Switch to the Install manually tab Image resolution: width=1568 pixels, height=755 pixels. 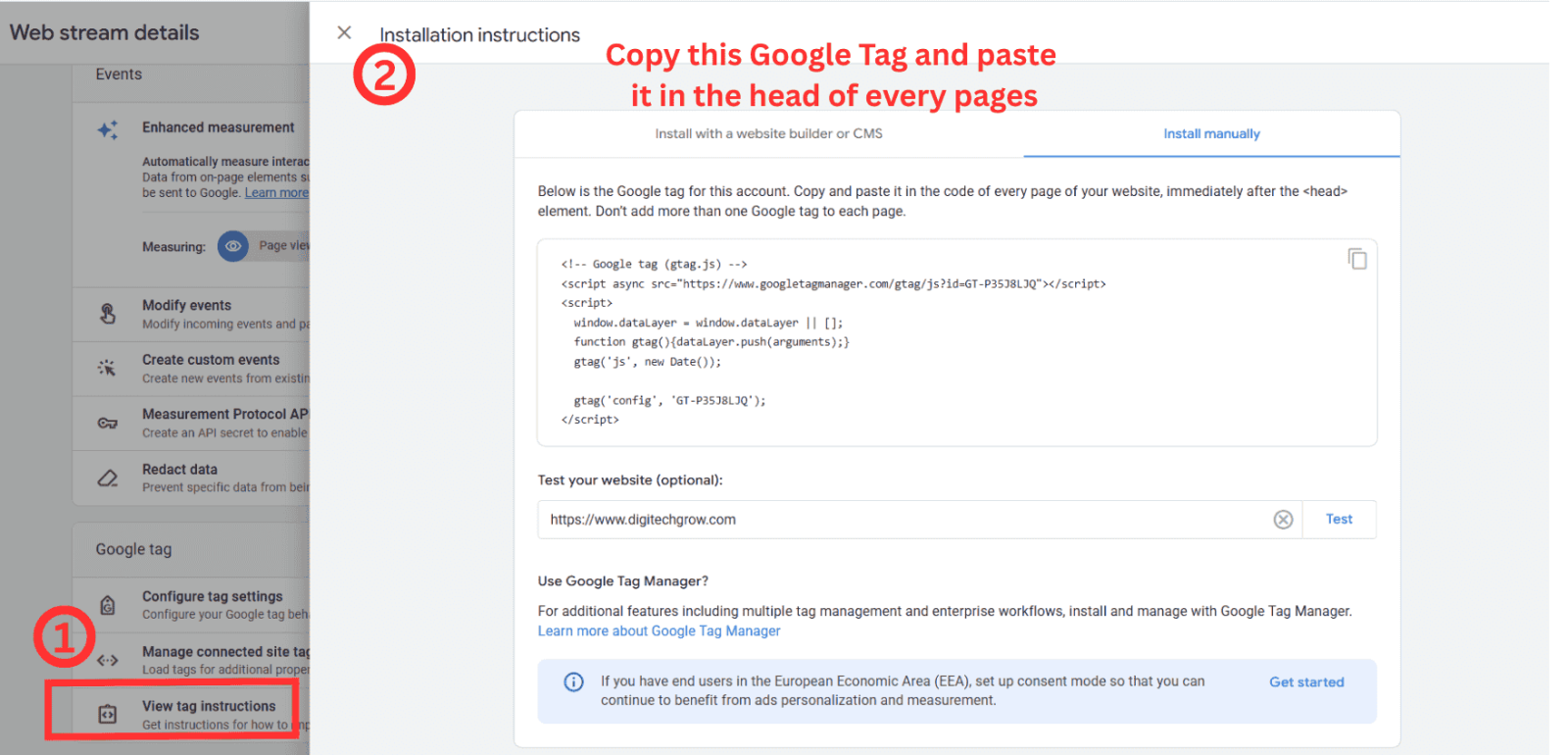tap(1210, 133)
